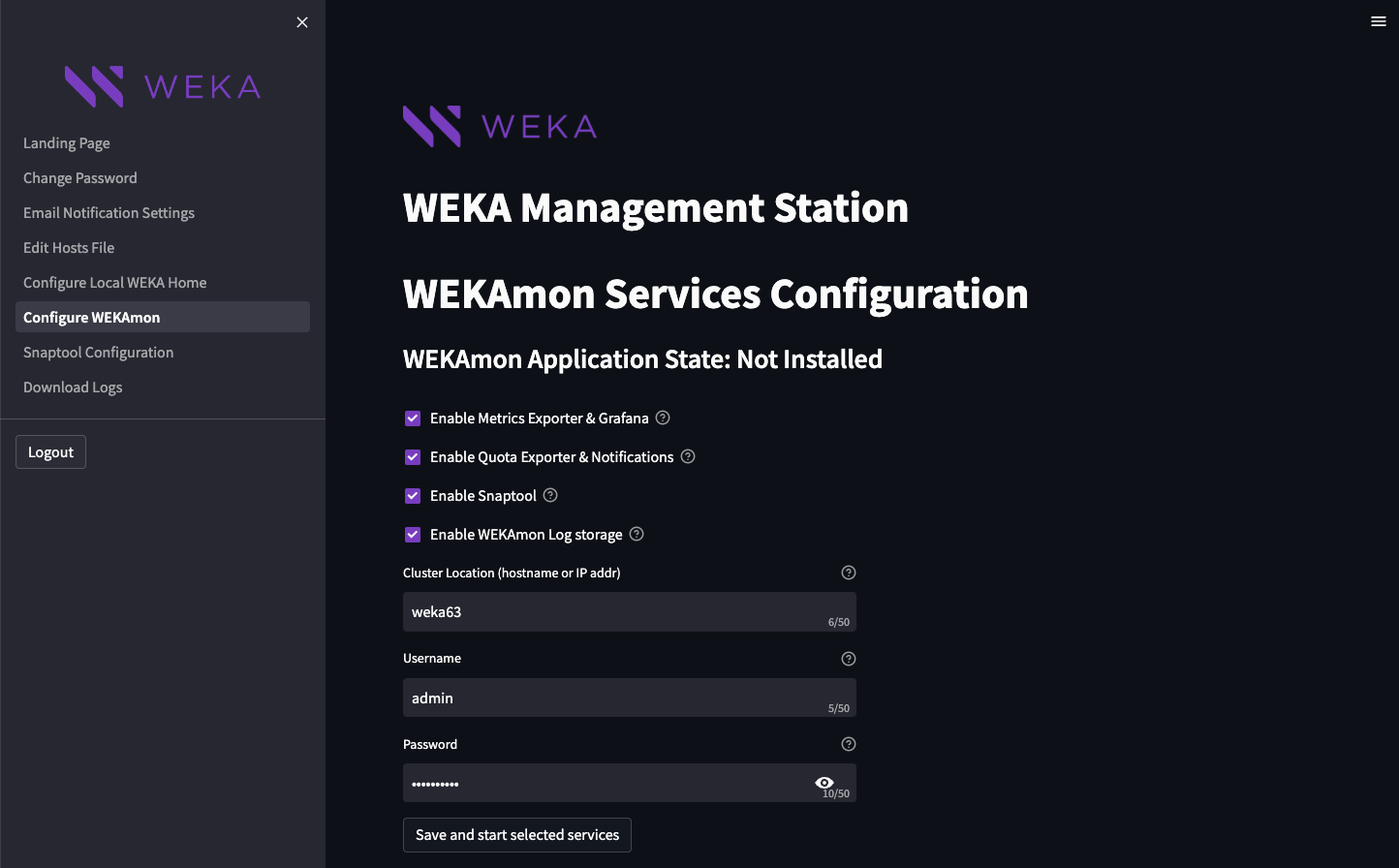Close the sidebar with the X icon
This screenshot has height=868, width=1399.
[302, 22]
